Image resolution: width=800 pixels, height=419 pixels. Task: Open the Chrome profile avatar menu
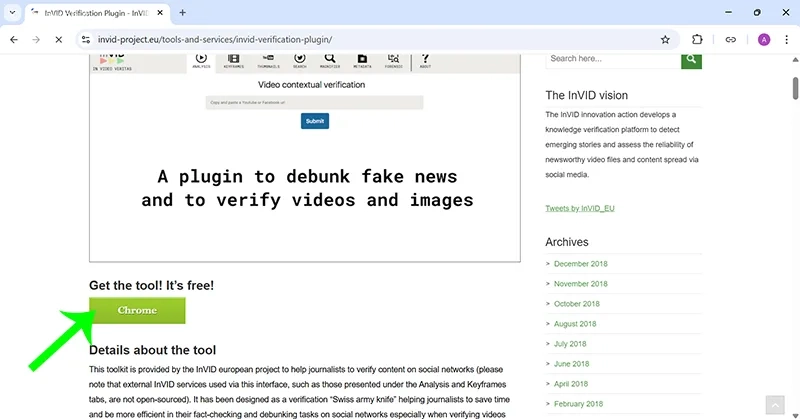764,40
